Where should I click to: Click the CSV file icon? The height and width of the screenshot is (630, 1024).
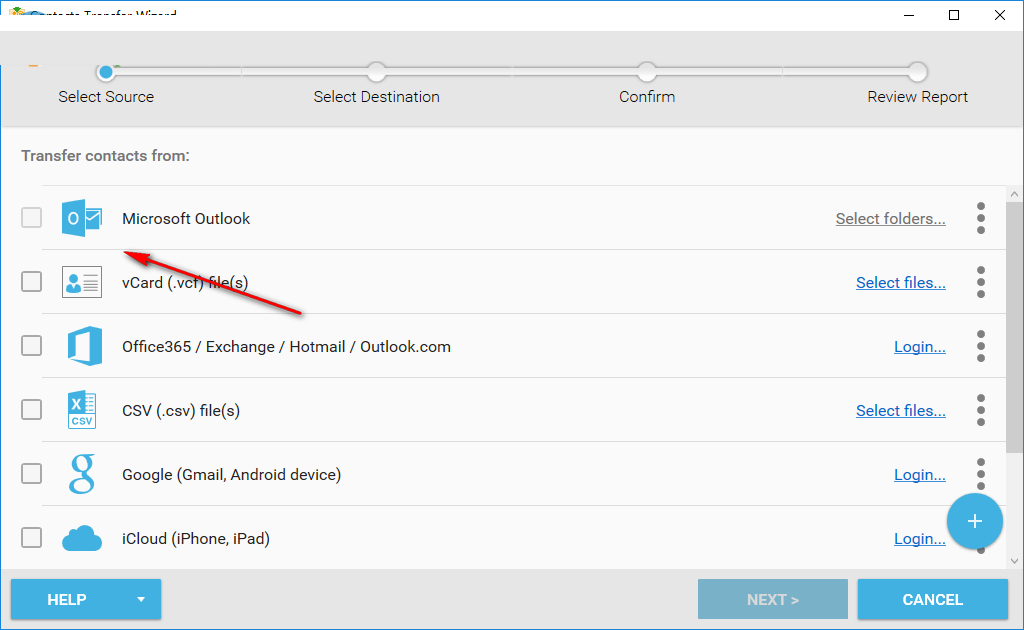pos(82,410)
